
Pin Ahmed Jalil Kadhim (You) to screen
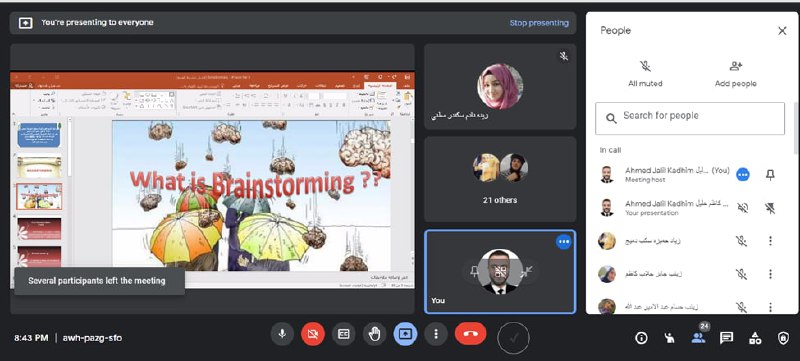[770, 175]
